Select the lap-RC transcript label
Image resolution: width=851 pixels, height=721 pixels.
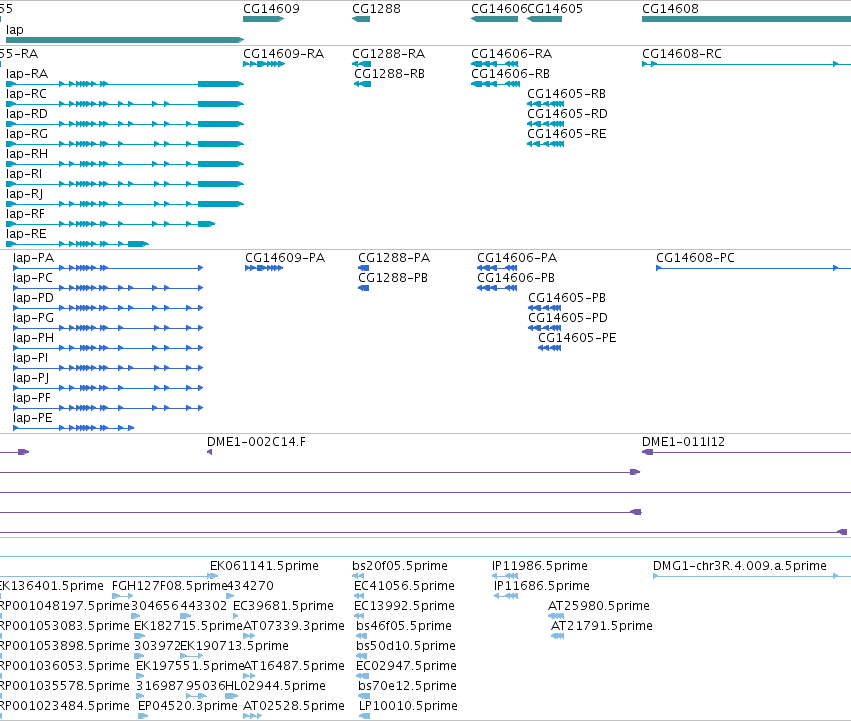[x=26, y=93]
